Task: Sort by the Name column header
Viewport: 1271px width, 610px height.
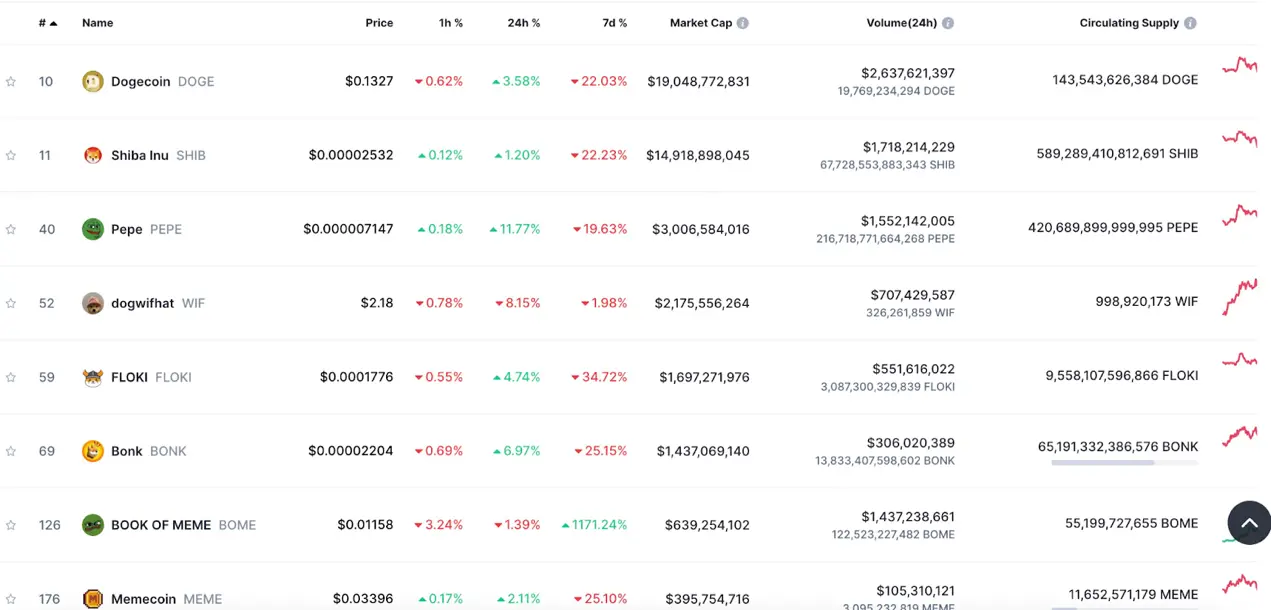Action: tap(98, 23)
